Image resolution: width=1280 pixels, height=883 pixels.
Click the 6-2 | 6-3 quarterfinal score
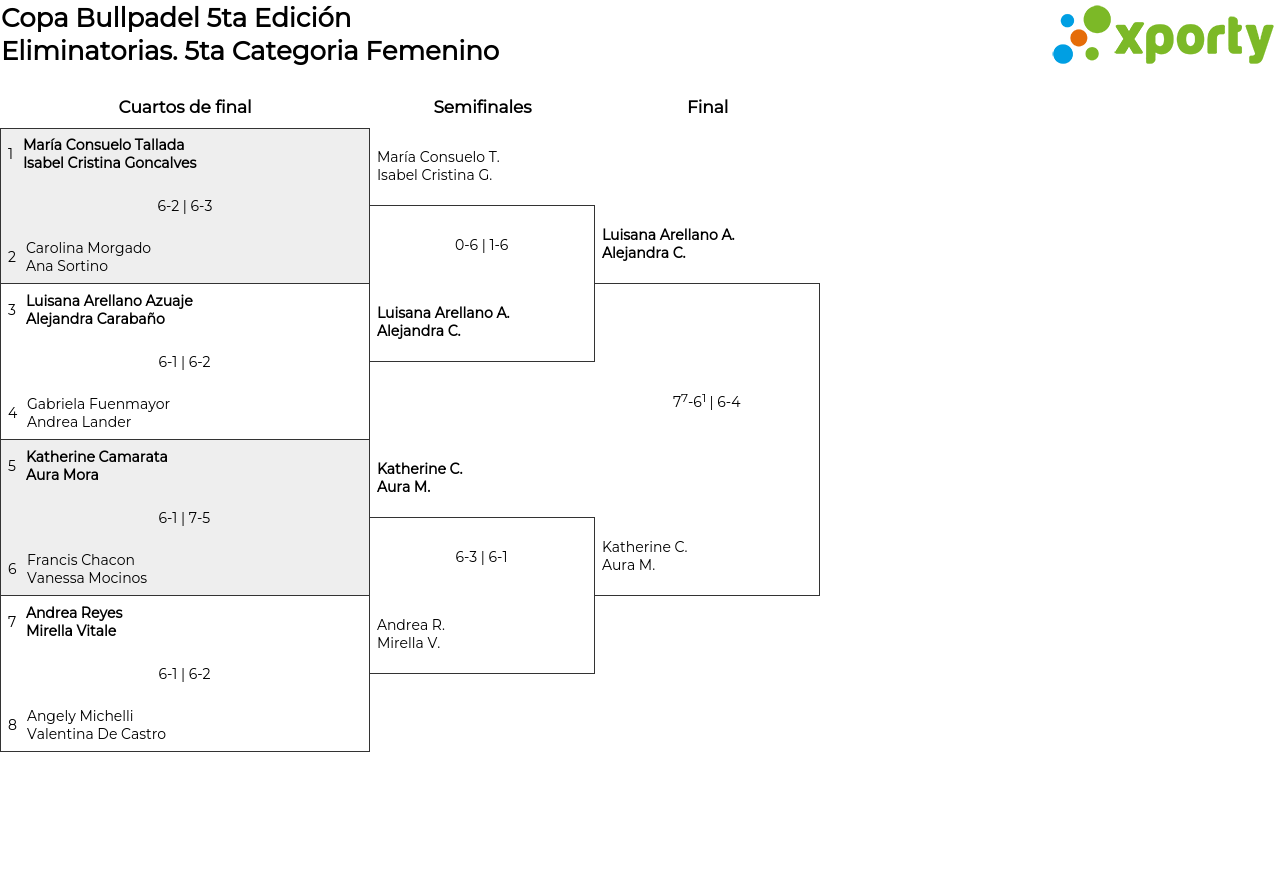click(185, 206)
